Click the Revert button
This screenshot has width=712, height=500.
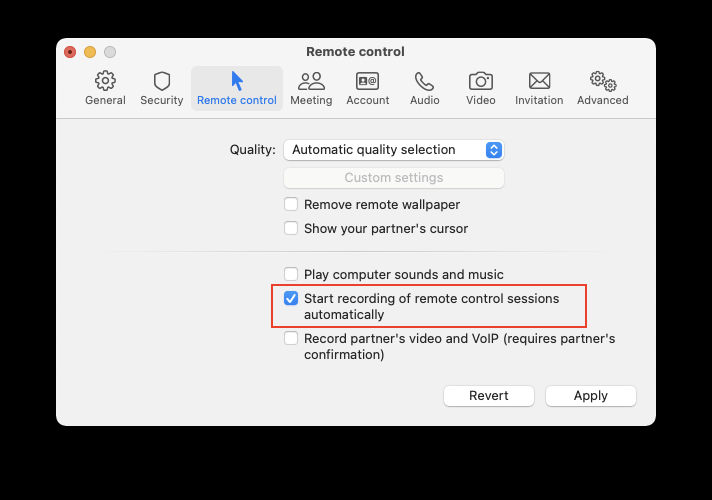click(489, 396)
